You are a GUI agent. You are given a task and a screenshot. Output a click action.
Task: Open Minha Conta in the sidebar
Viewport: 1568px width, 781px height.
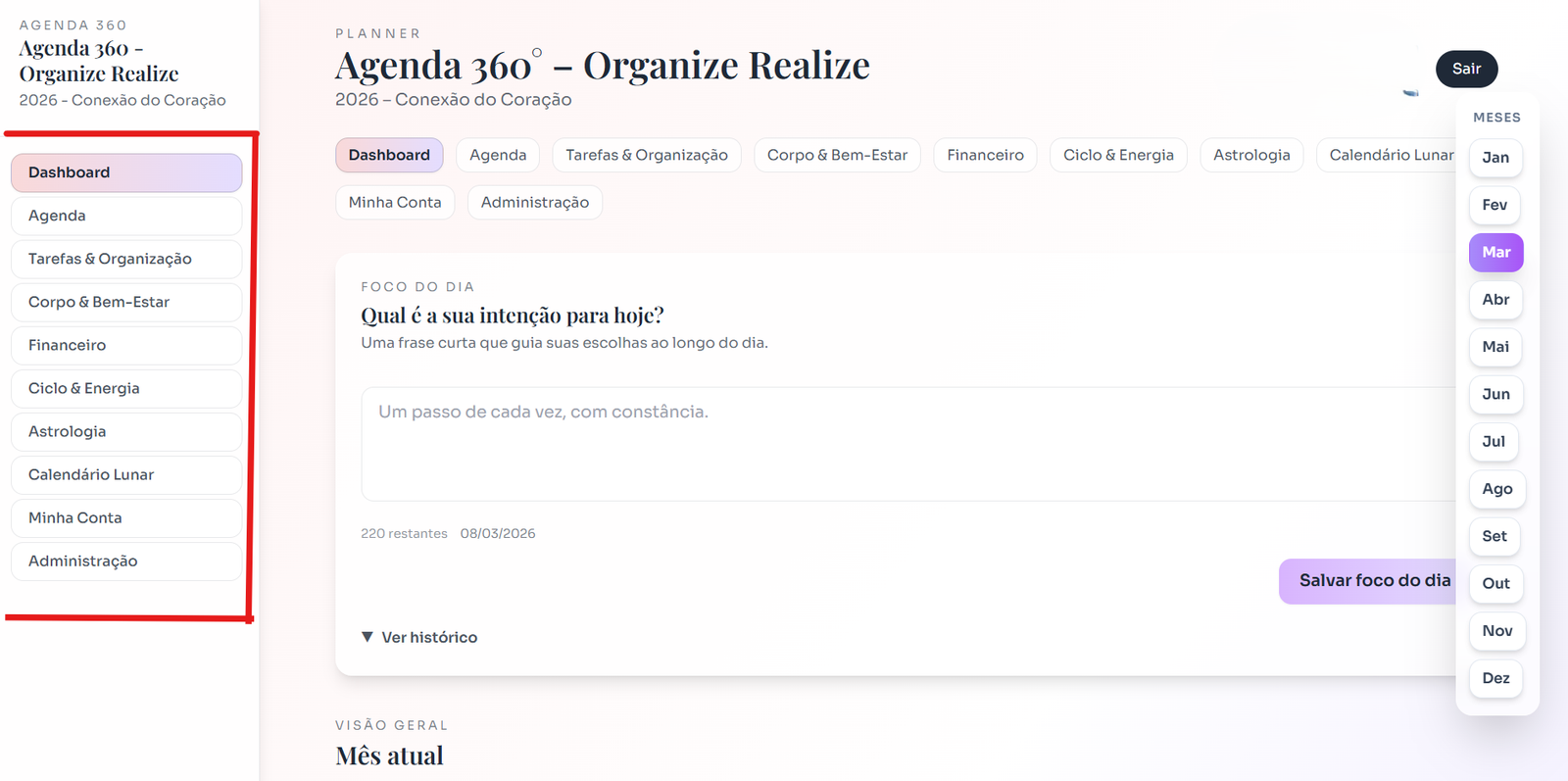(126, 517)
